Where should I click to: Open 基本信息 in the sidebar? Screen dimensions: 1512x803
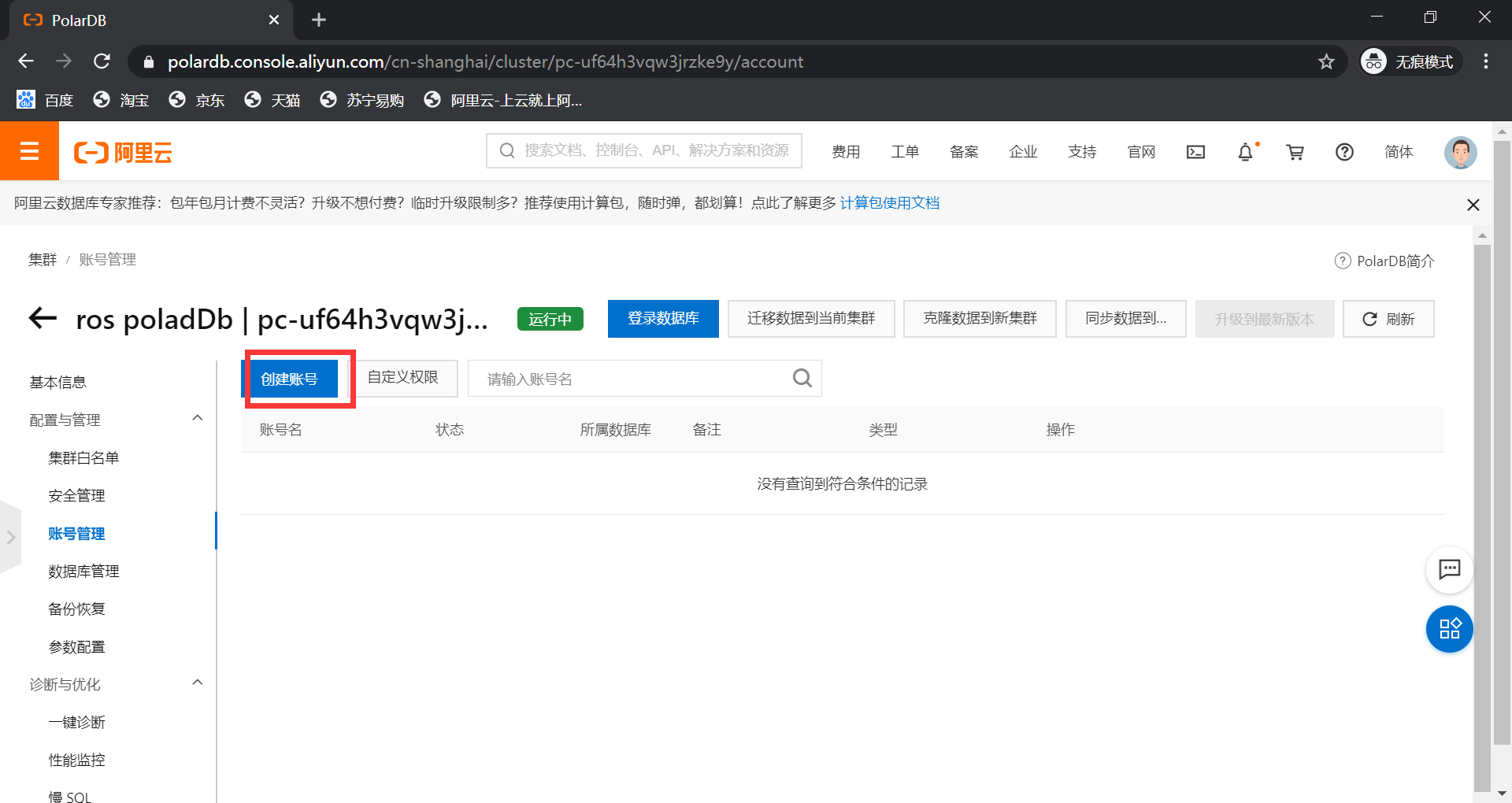(57, 382)
